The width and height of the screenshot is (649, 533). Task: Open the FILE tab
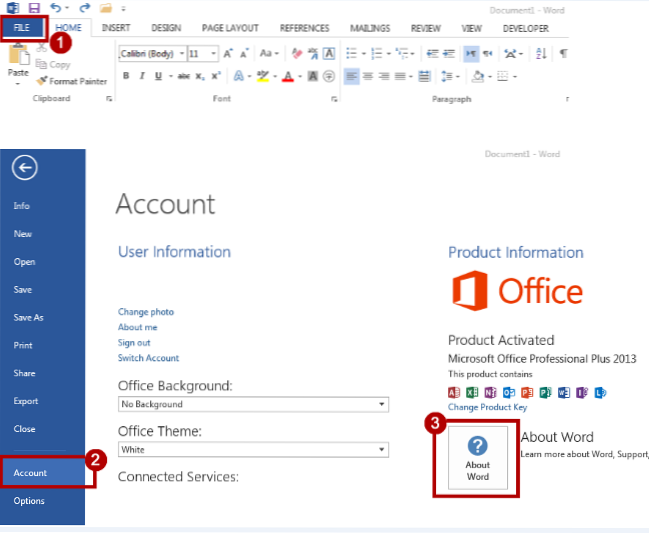[22, 28]
